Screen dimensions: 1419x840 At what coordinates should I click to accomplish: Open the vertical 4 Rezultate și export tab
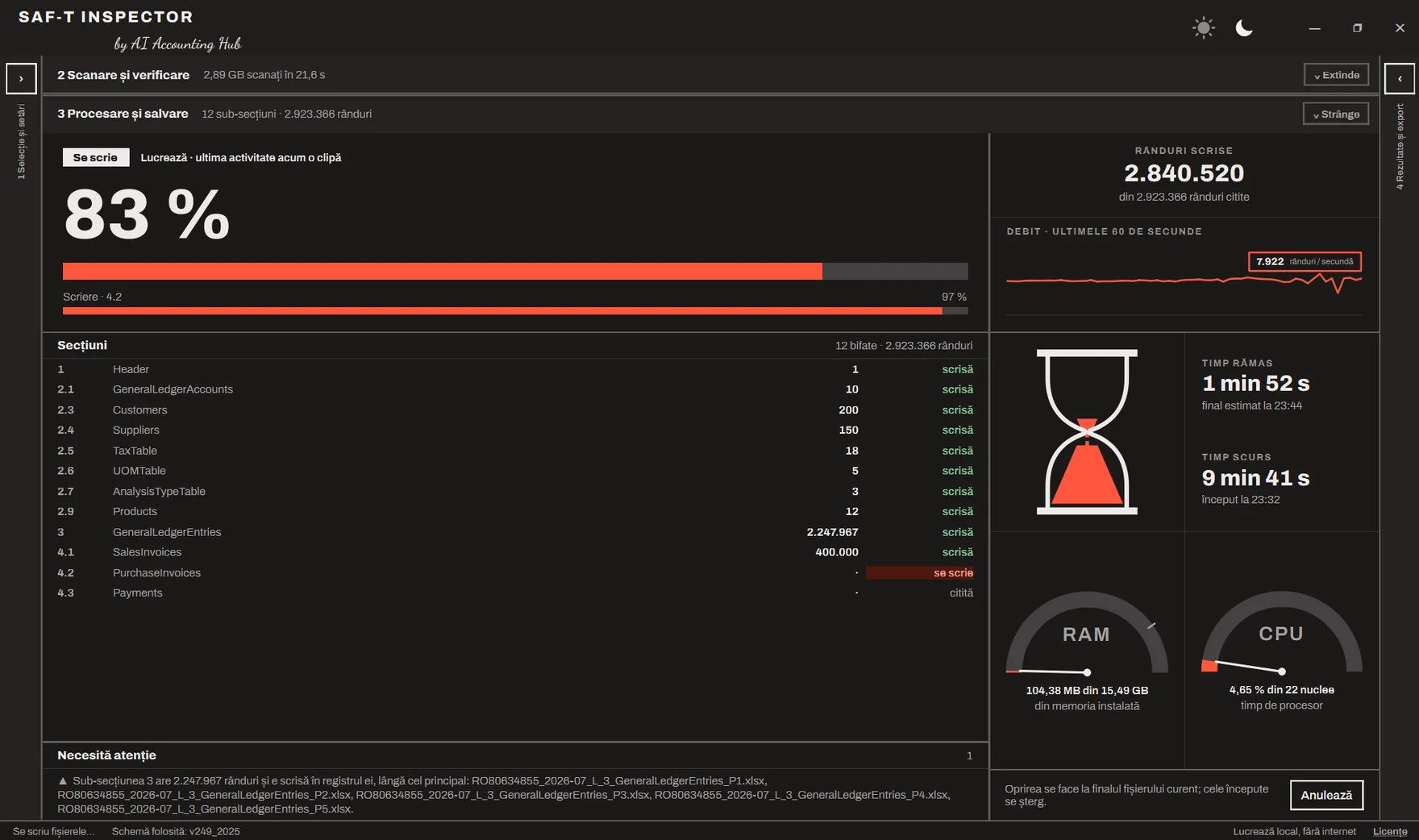[x=1400, y=147]
